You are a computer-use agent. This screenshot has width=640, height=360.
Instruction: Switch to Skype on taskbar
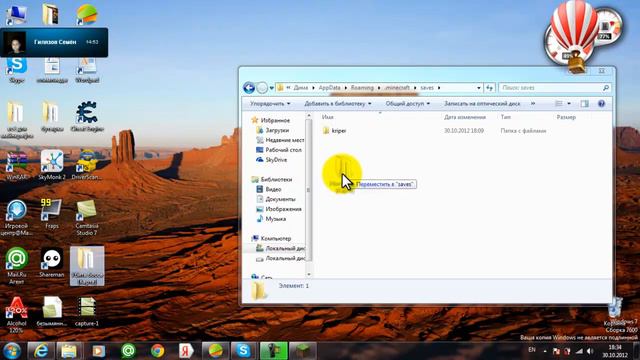click(244, 351)
